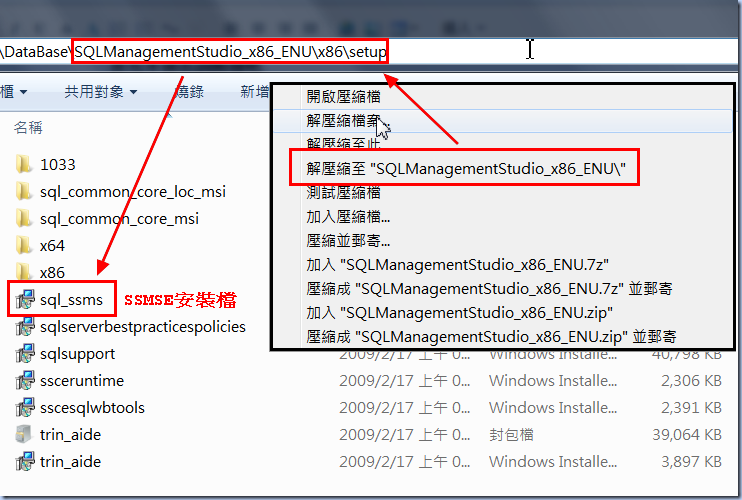Screen dimensions: 742x500
Task: Select the sqlsupport installer icon
Action: click(25, 353)
